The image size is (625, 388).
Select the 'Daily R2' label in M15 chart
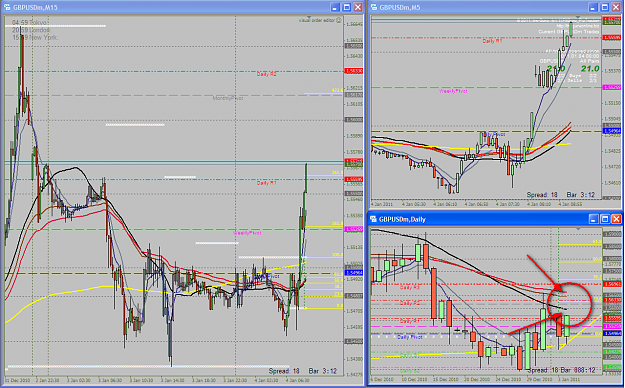coord(266,74)
